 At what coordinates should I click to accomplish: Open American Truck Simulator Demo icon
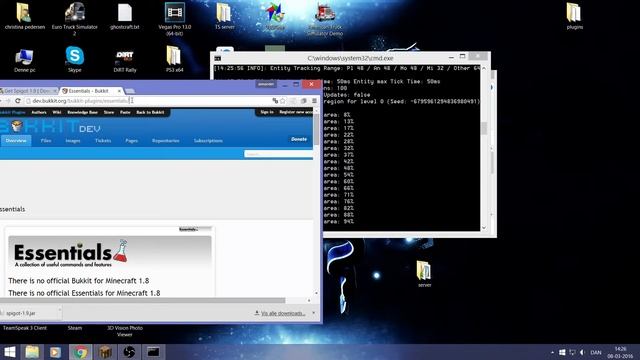(x=325, y=20)
